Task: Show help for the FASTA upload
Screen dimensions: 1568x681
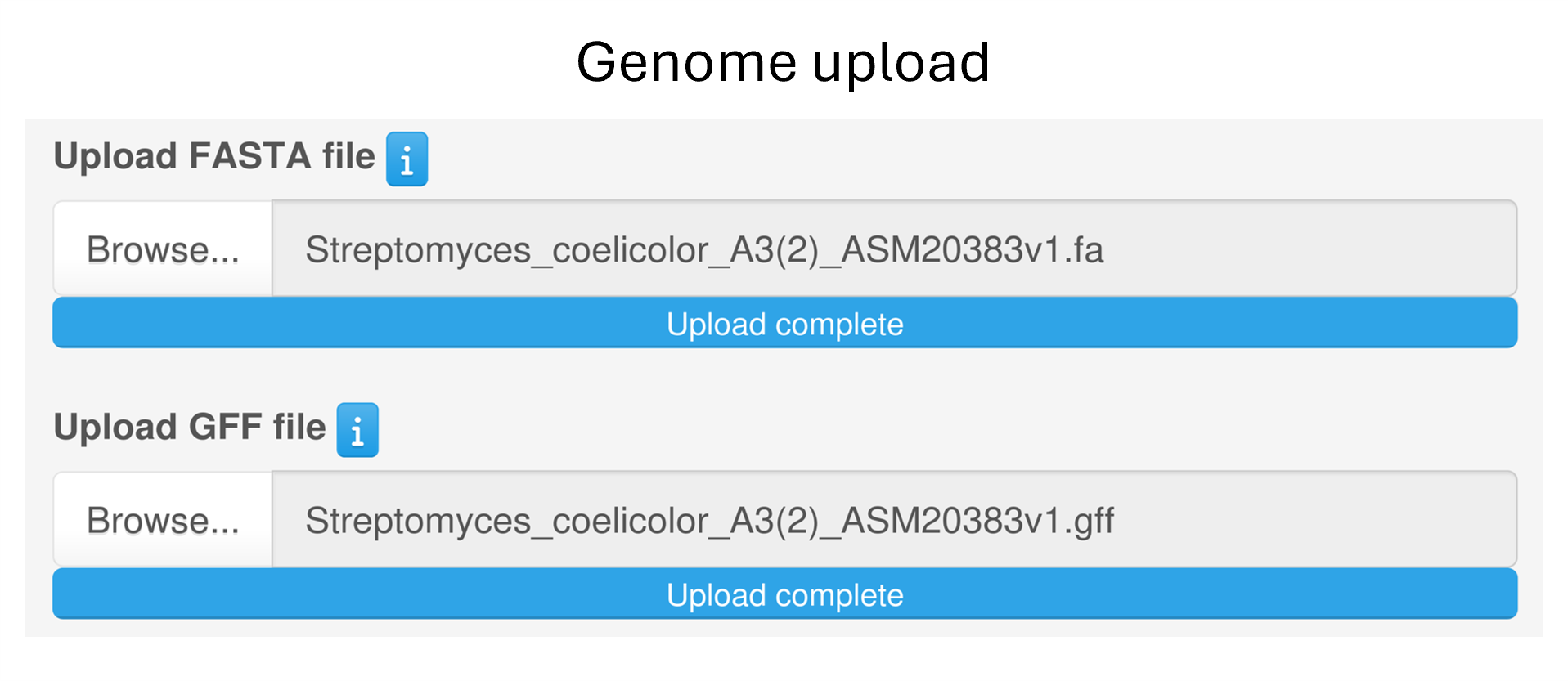Action: pyautogui.click(x=407, y=159)
